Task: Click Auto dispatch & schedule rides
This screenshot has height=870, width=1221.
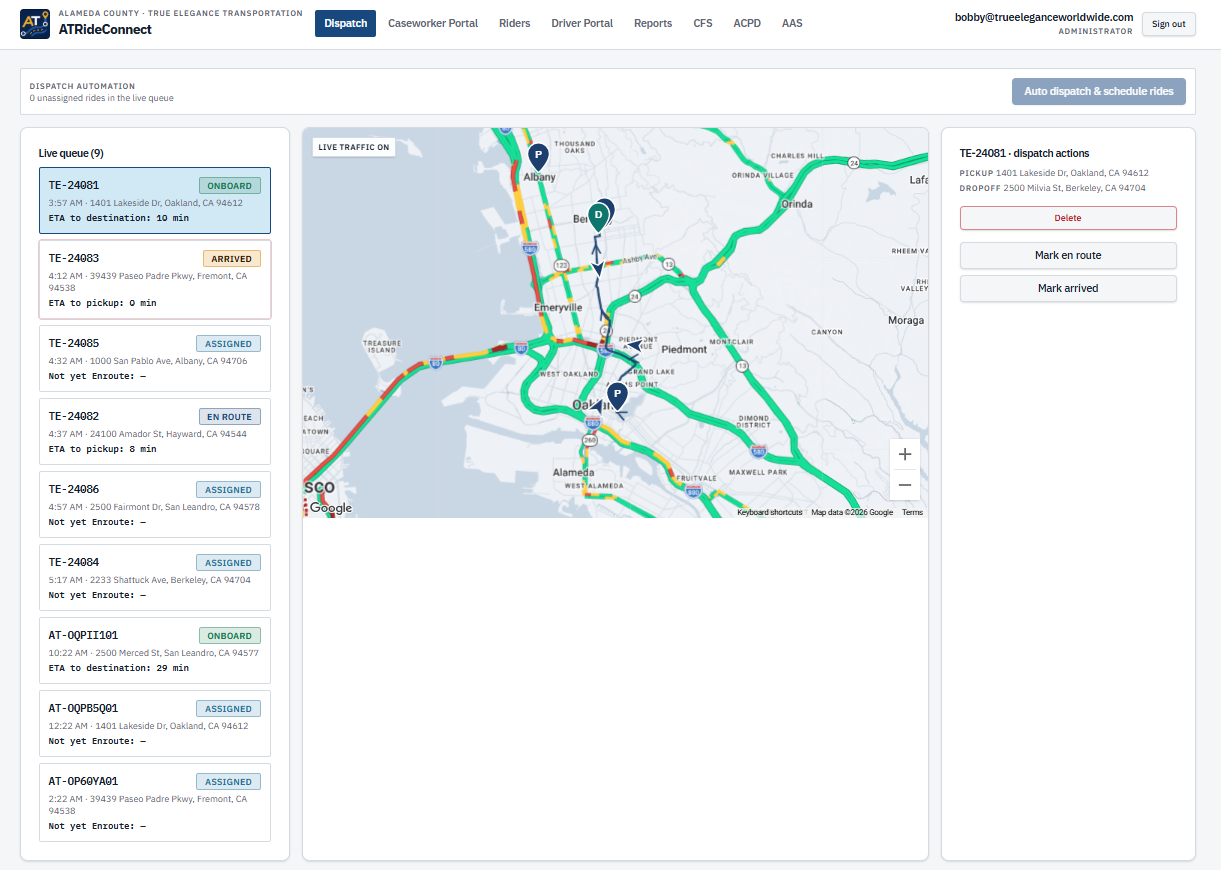Action: pos(1099,91)
